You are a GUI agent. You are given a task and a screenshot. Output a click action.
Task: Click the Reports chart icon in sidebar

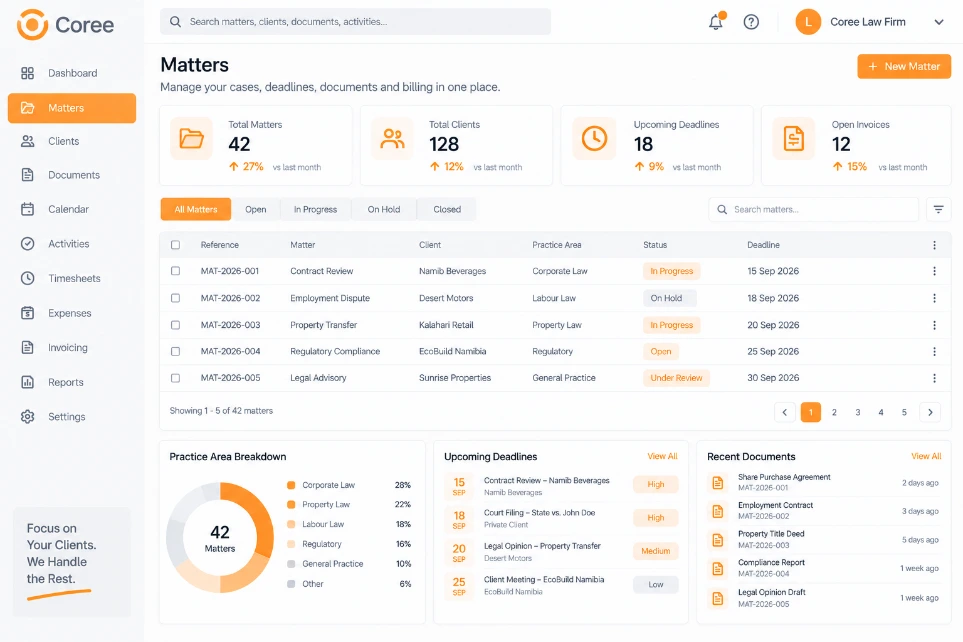click(28, 382)
